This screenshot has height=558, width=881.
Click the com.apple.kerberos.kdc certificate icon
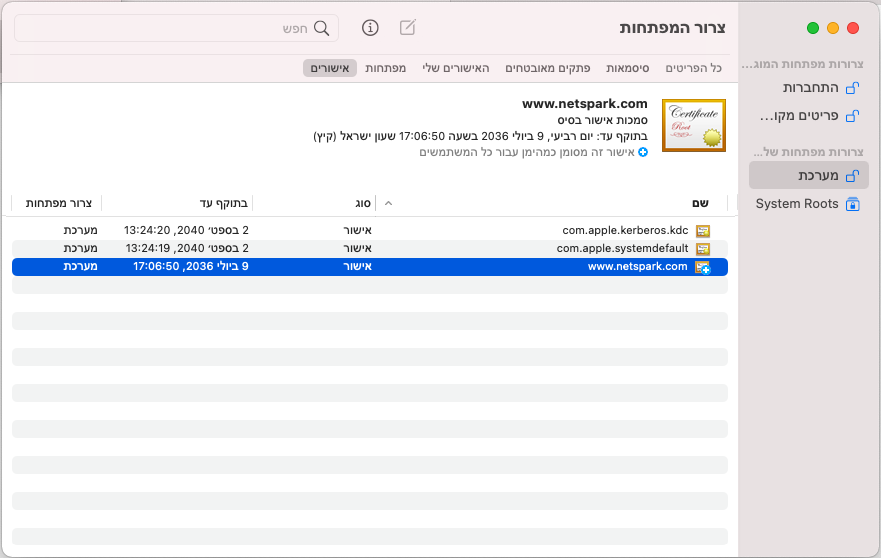click(x=703, y=230)
